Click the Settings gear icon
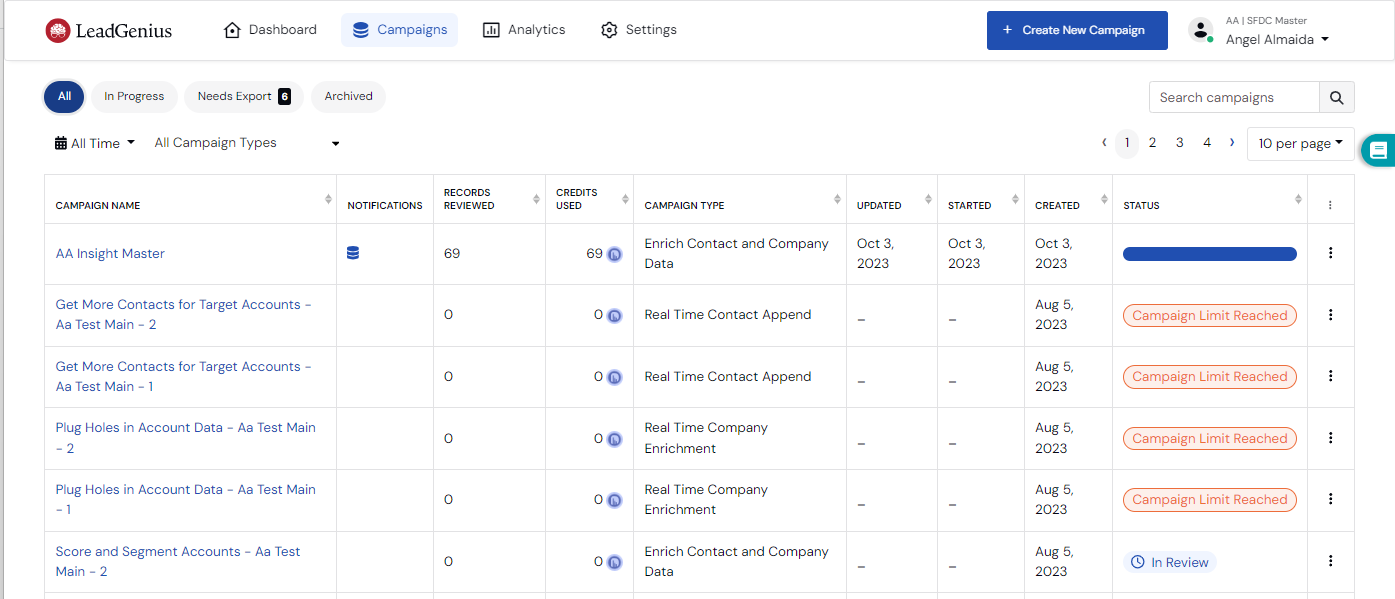The width and height of the screenshot is (1395, 599). (x=609, y=29)
